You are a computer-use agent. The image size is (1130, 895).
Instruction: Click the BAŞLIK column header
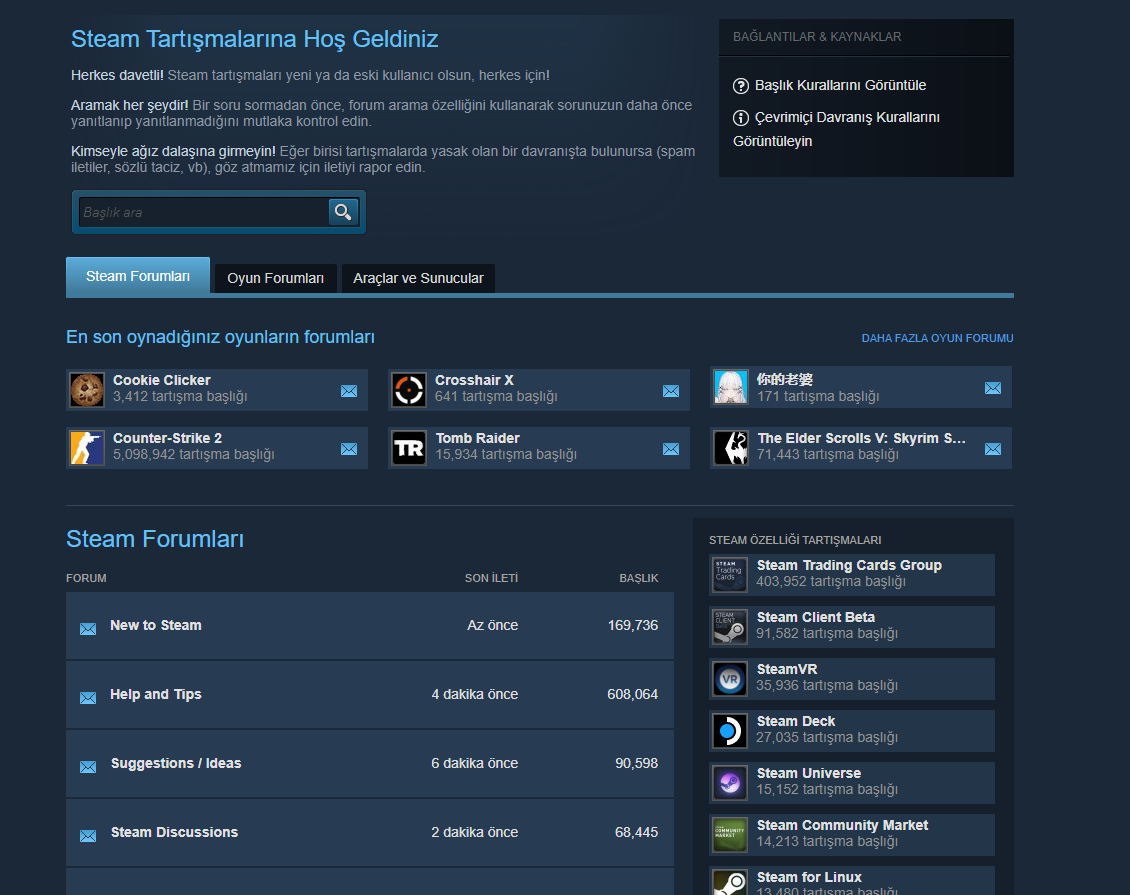tap(639, 578)
